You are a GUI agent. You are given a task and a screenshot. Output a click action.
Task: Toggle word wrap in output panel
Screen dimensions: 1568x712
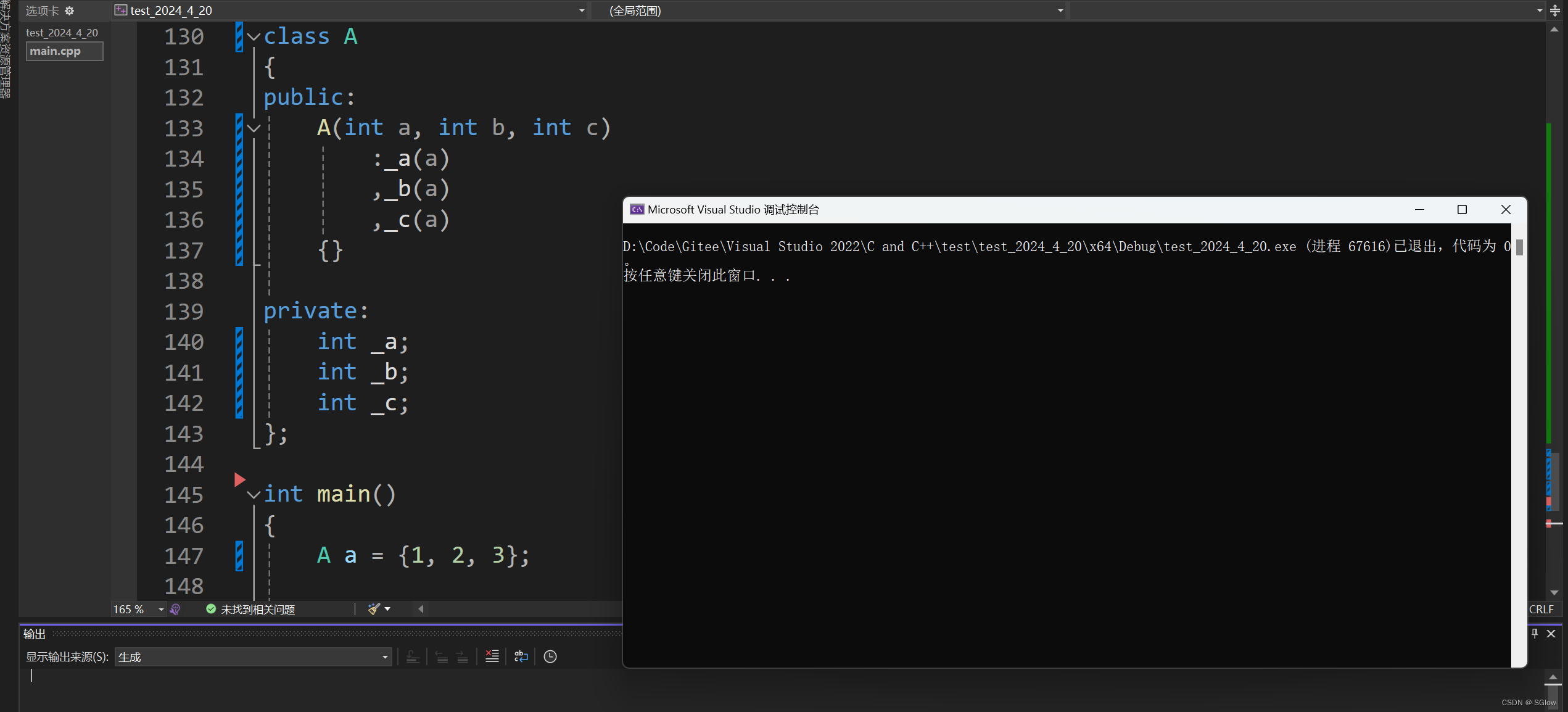click(521, 656)
